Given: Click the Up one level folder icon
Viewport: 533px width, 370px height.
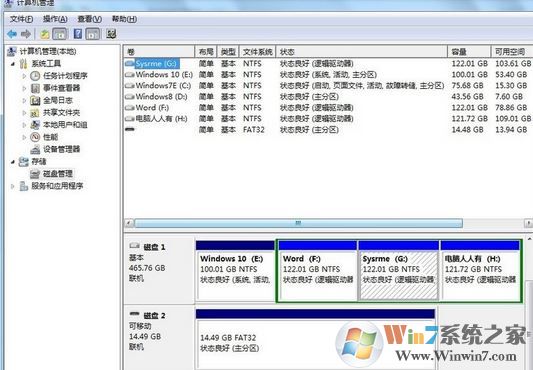Looking at the screenshot, I should pos(45,34).
